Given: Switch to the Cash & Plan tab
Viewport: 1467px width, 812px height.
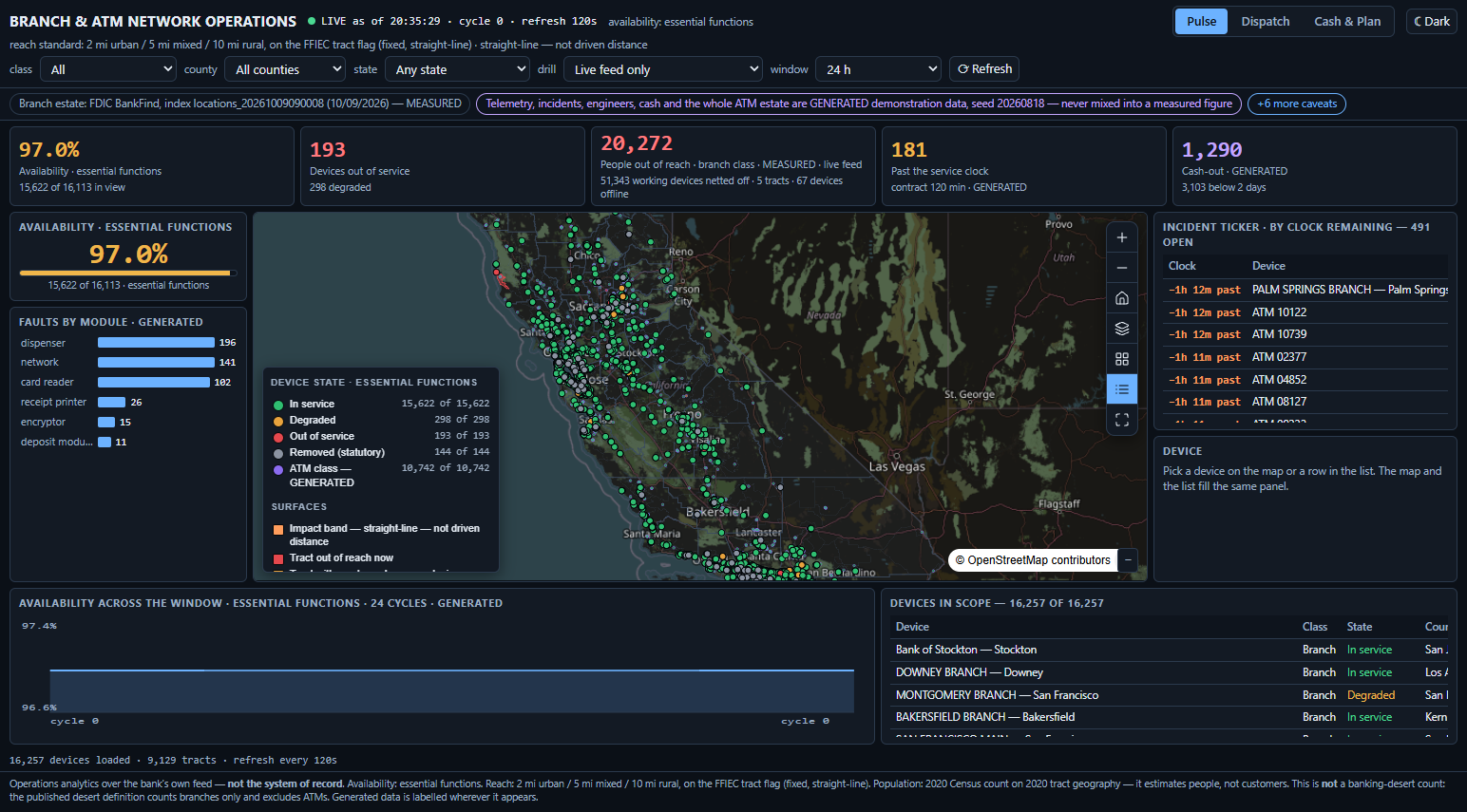Looking at the screenshot, I should point(1347,21).
